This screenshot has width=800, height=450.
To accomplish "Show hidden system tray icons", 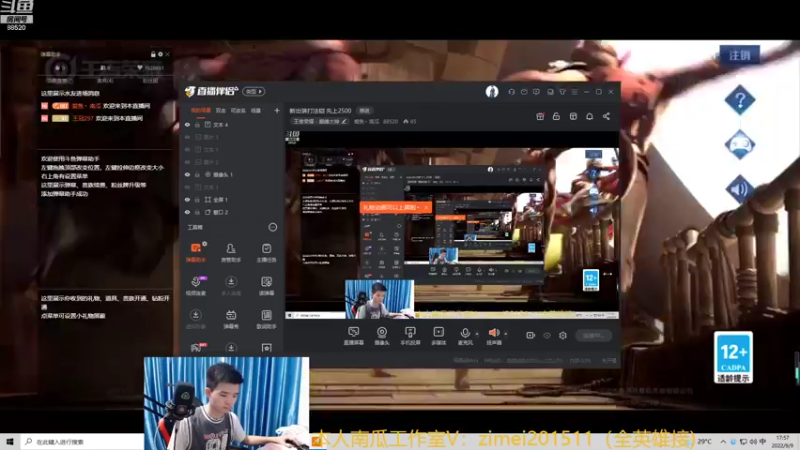I will (723, 441).
